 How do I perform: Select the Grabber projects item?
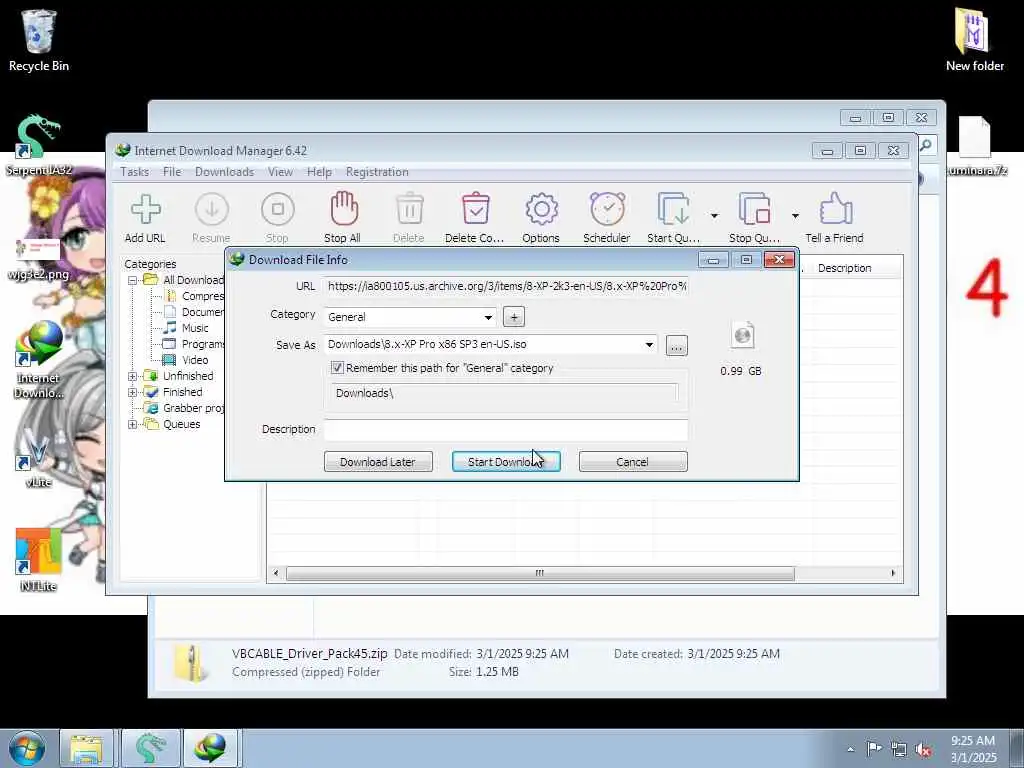(x=193, y=408)
